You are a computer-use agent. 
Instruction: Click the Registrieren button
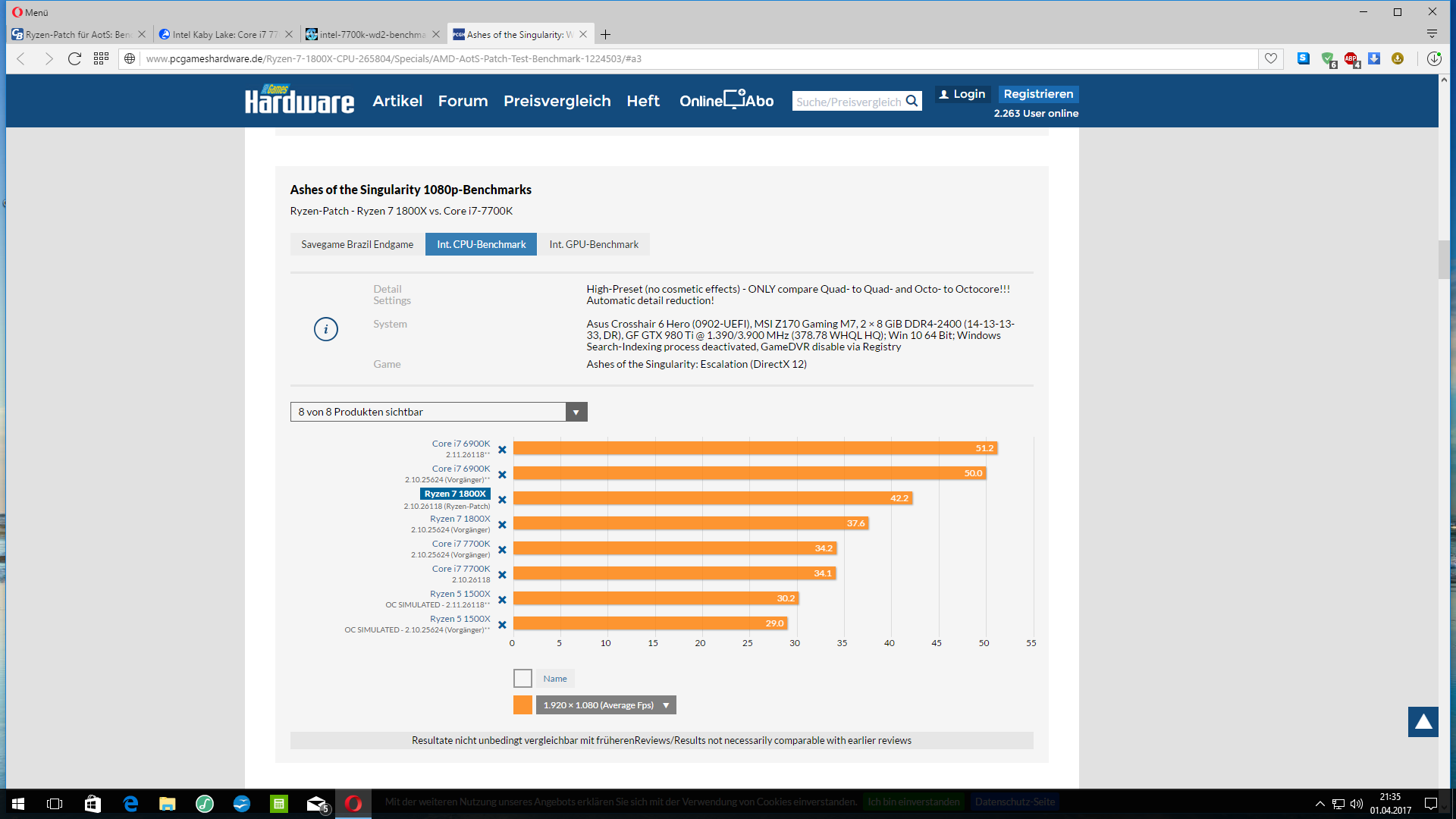click(1038, 94)
